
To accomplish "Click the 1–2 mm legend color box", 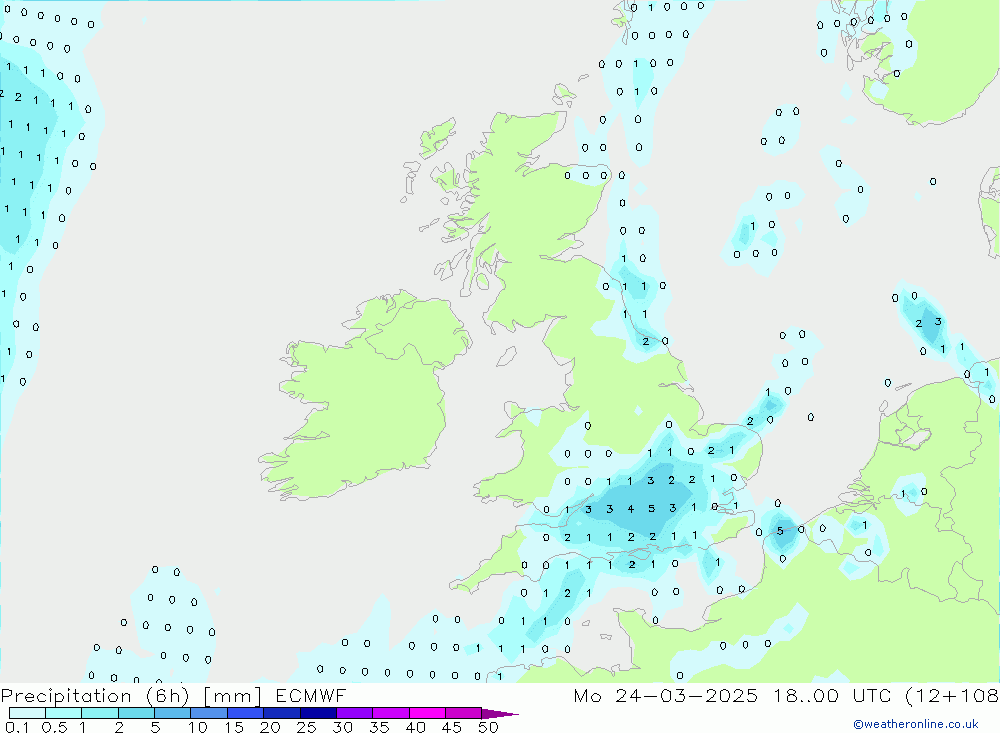I will 100,713.
